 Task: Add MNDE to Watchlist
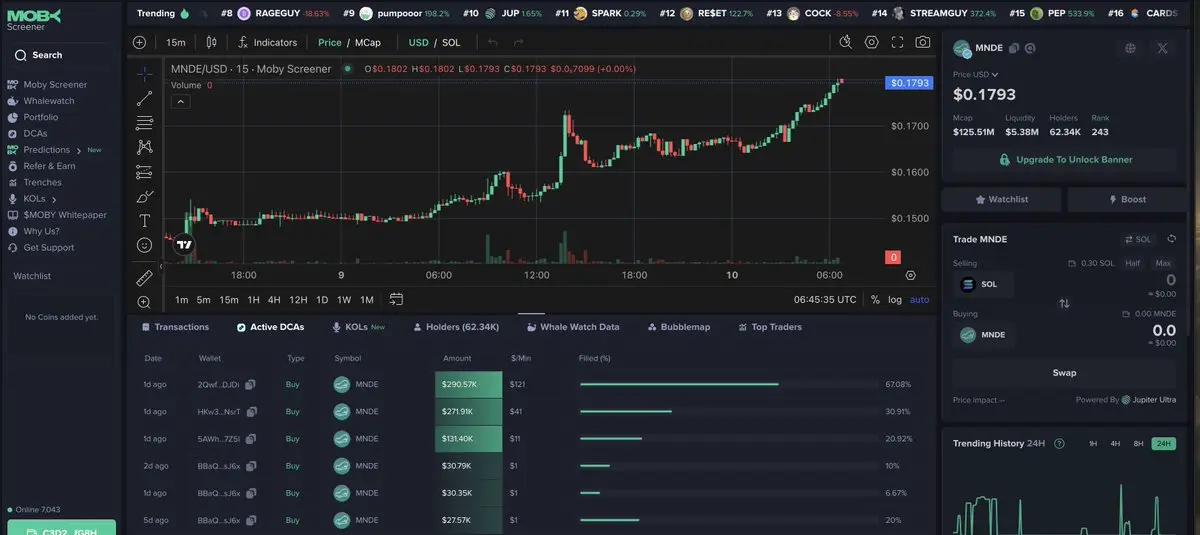[x=1001, y=199]
